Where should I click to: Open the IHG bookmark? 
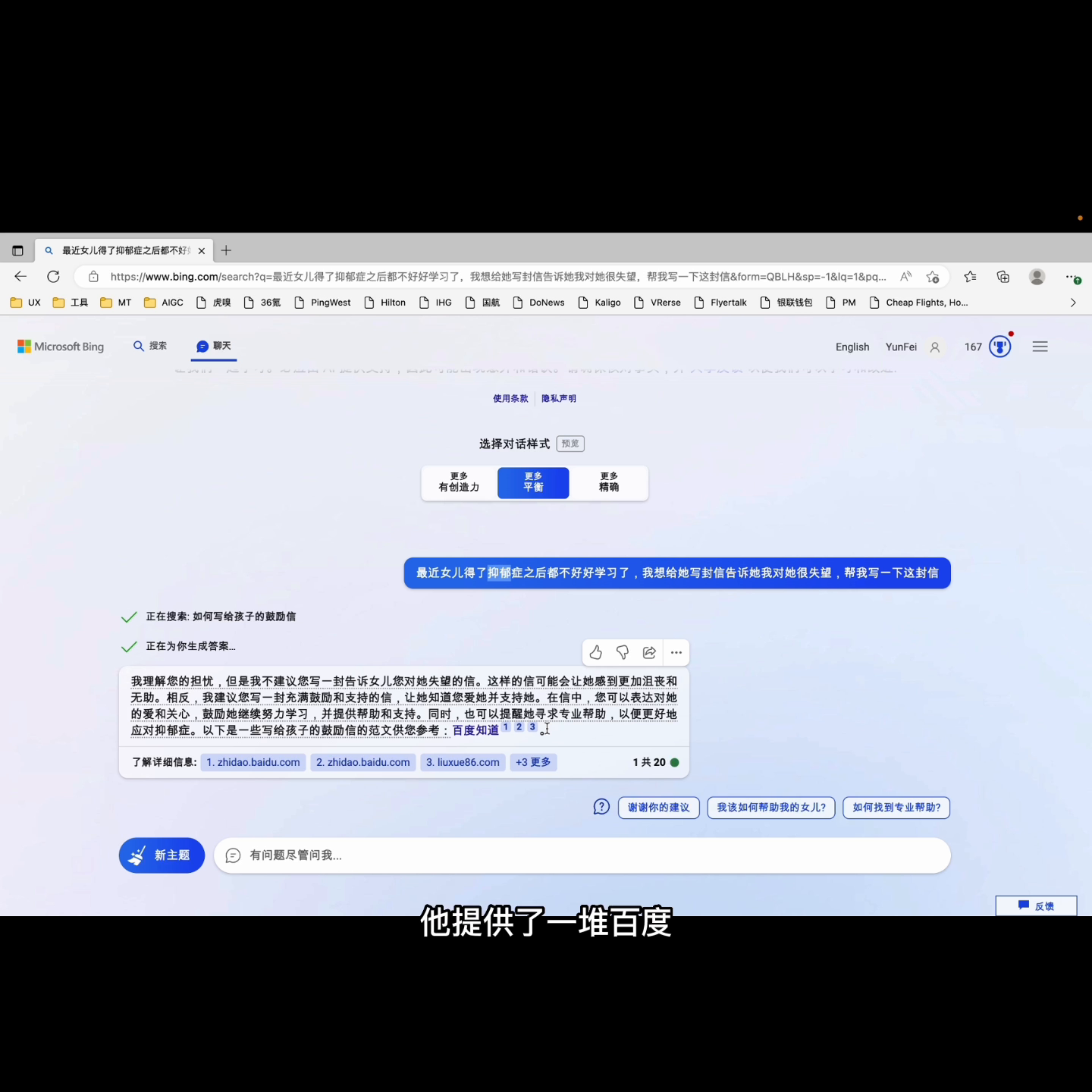point(435,303)
